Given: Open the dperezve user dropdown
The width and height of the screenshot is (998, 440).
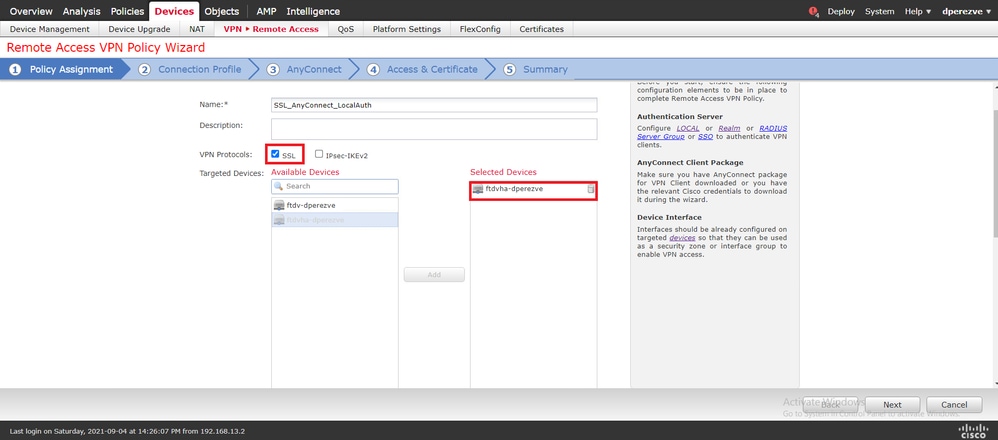Looking at the screenshot, I should pos(966,11).
